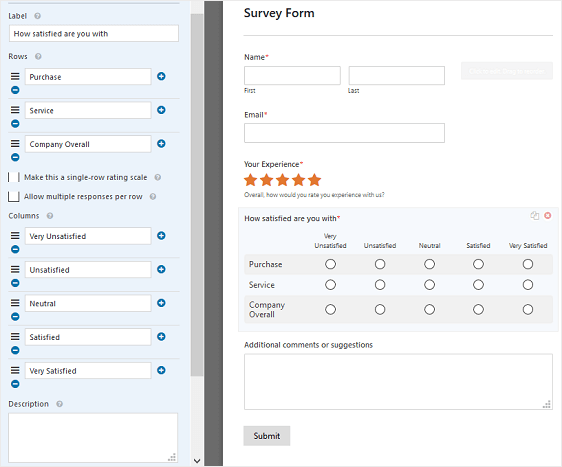Viewport: 562px width, 467px height.
Task: Reorder handle for Purchase row
Action: click(x=15, y=76)
